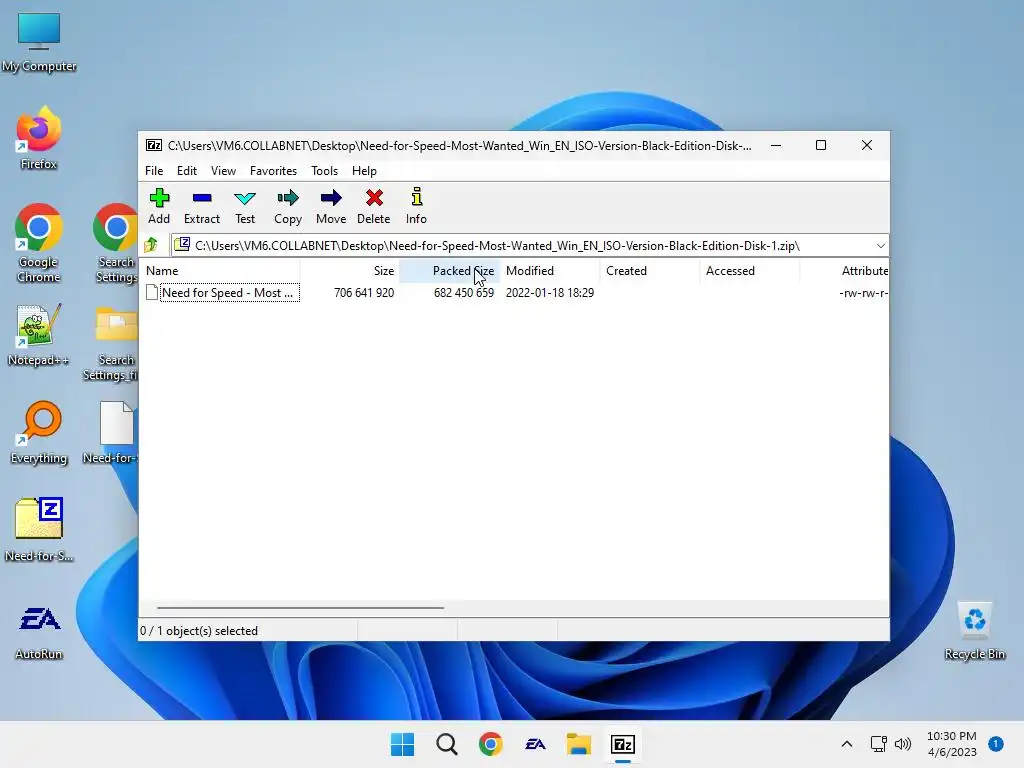Open the Info toolbar icon
The image size is (1024, 768).
pyautogui.click(x=416, y=206)
